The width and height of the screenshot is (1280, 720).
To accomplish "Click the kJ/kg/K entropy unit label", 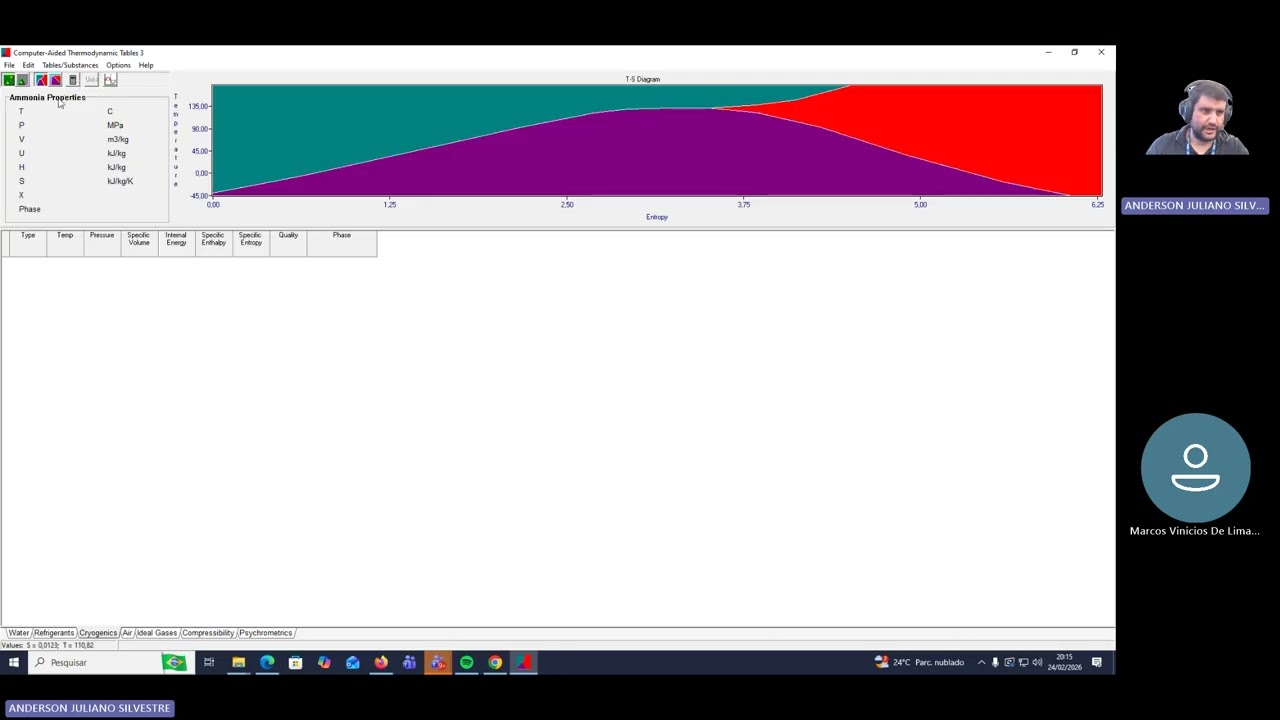I will coord(120,181).
